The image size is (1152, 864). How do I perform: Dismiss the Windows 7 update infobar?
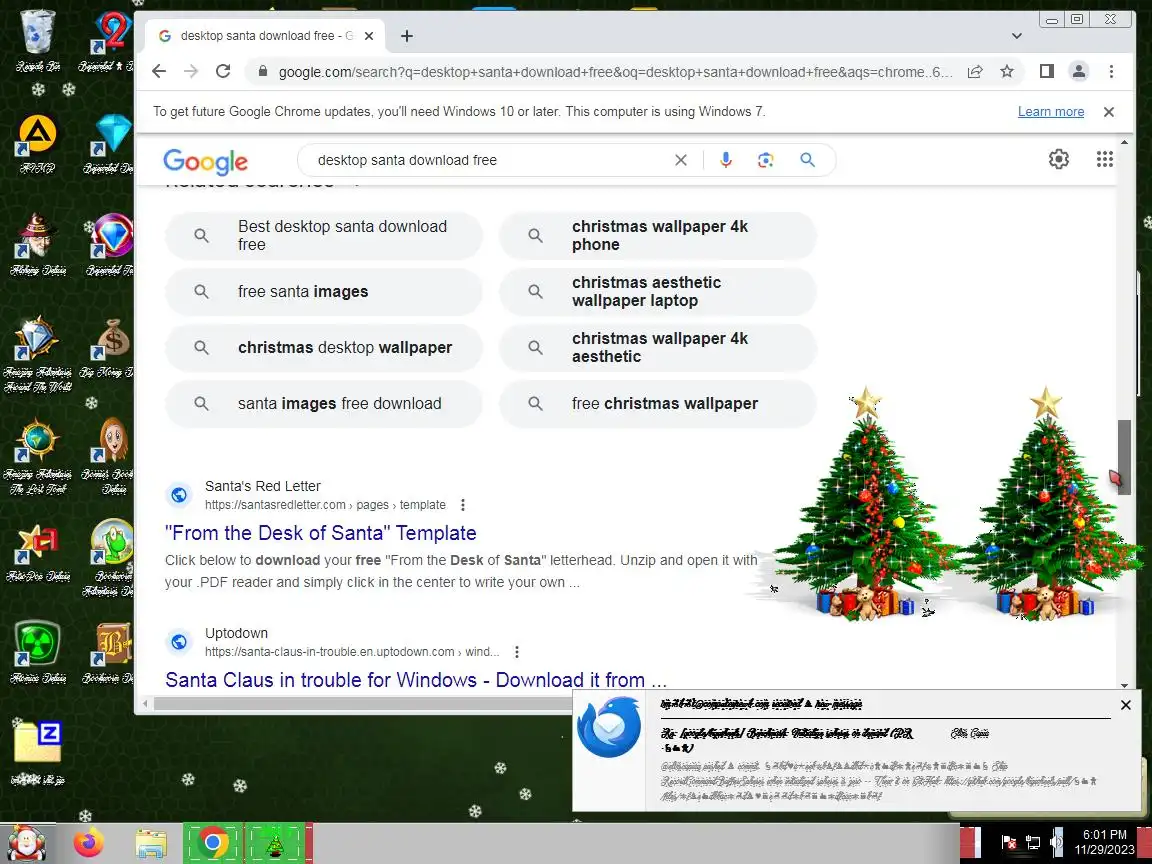pyautogui.click(x=1109, y=112)
